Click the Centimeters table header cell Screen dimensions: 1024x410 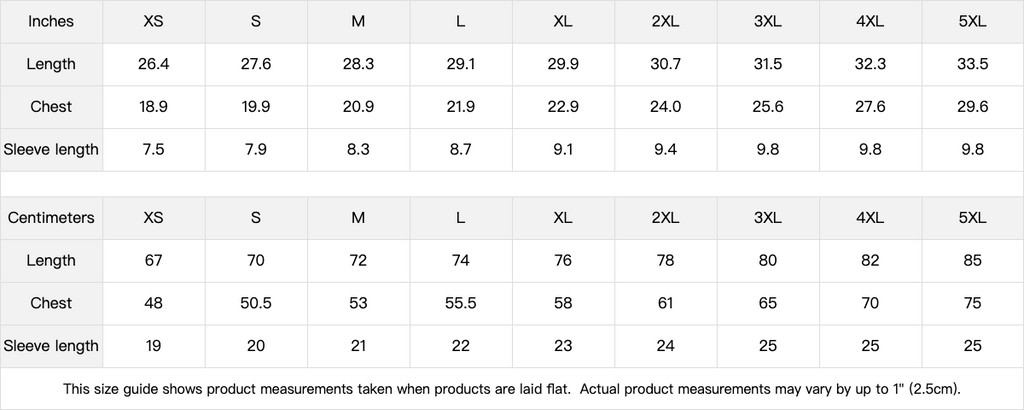click(x=51, y=217)
